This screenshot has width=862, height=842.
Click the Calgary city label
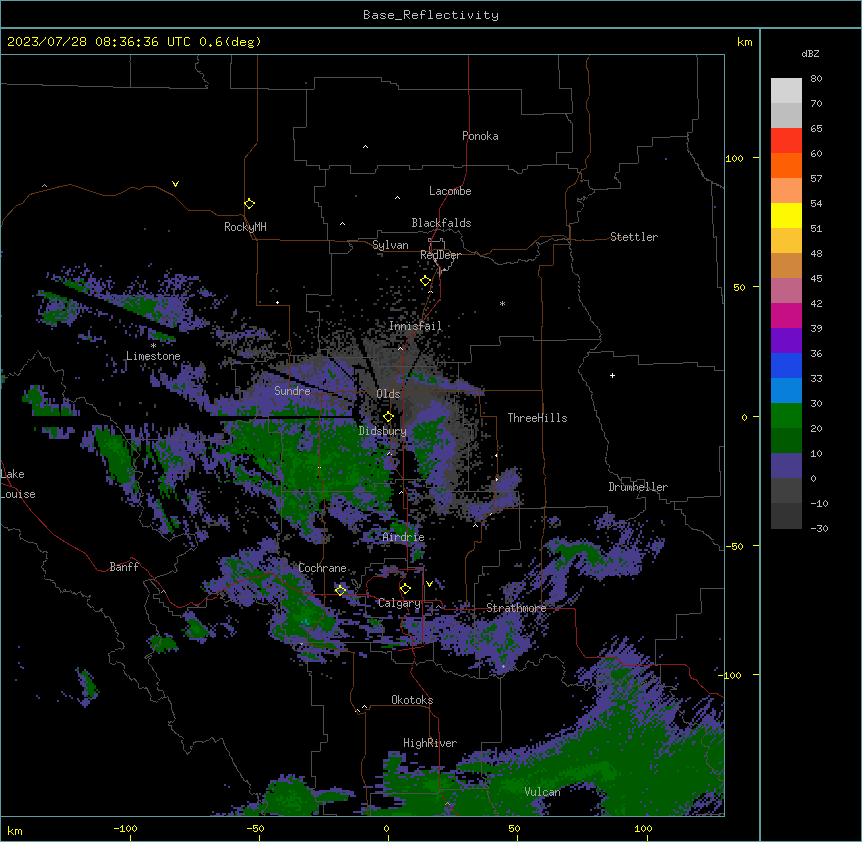click(x=399, y=603)
